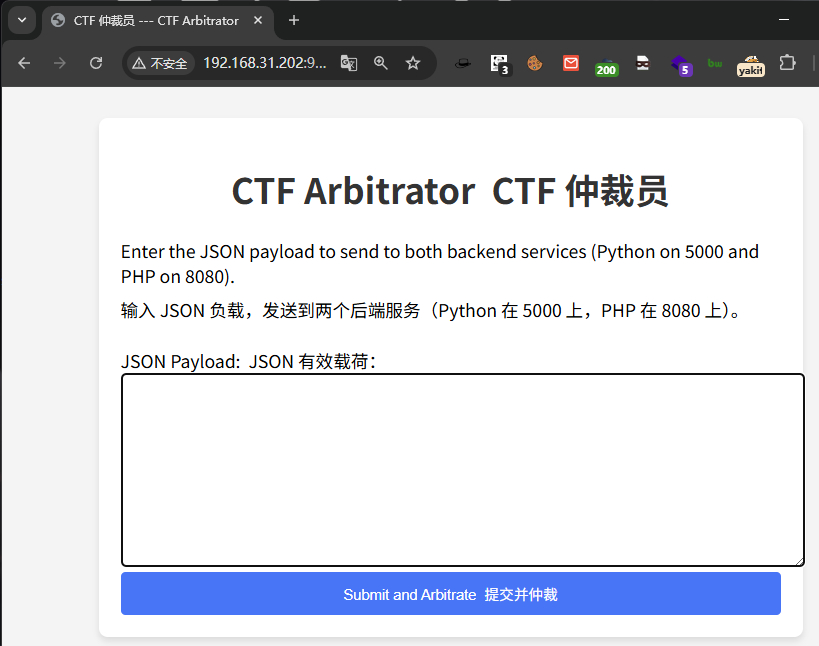Open a new tab with plus button
This screenshot has width=819, height=646.
click(x=294, y=20)
